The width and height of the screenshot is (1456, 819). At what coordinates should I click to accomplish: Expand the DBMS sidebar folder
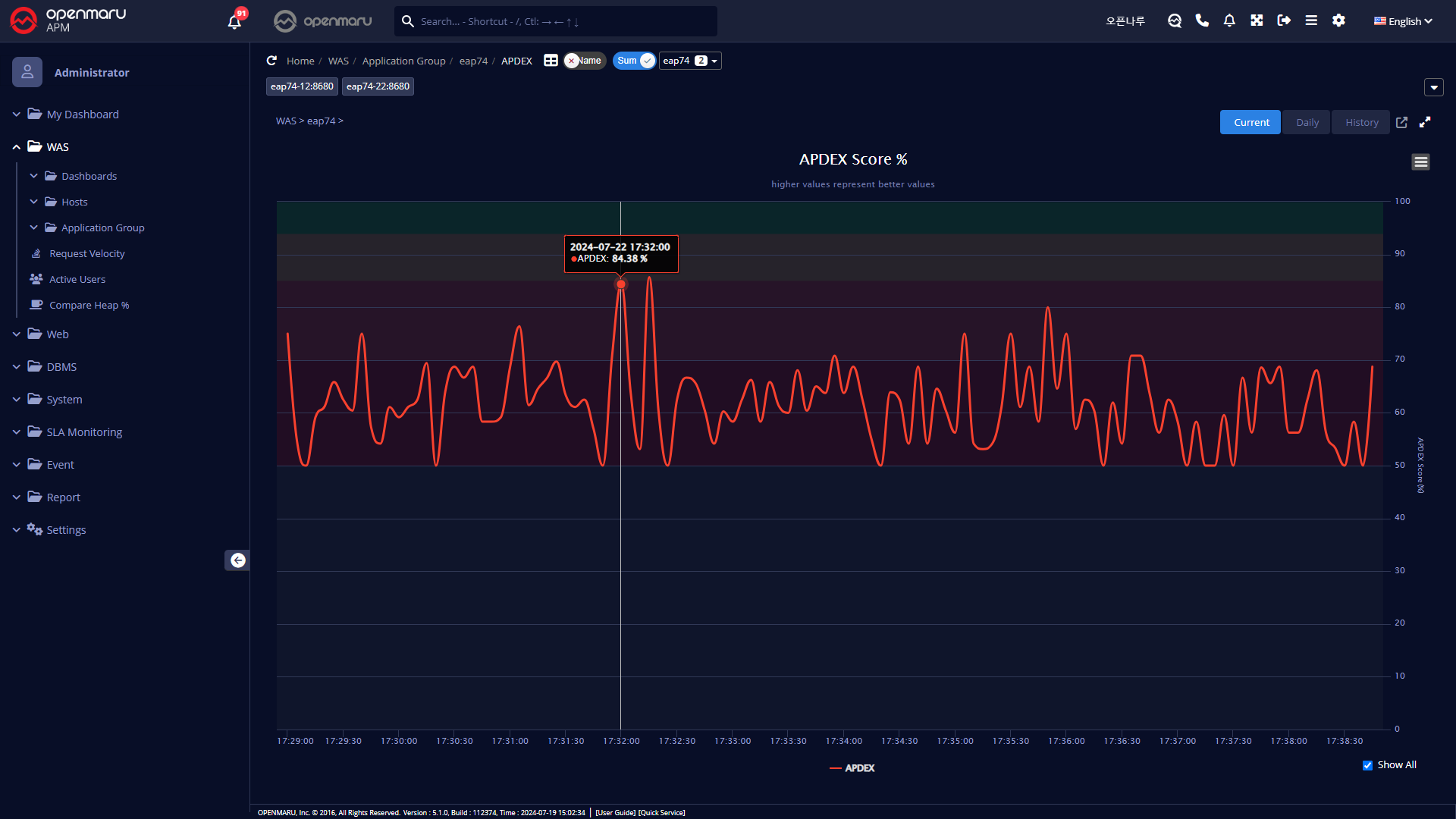(61, 367)
